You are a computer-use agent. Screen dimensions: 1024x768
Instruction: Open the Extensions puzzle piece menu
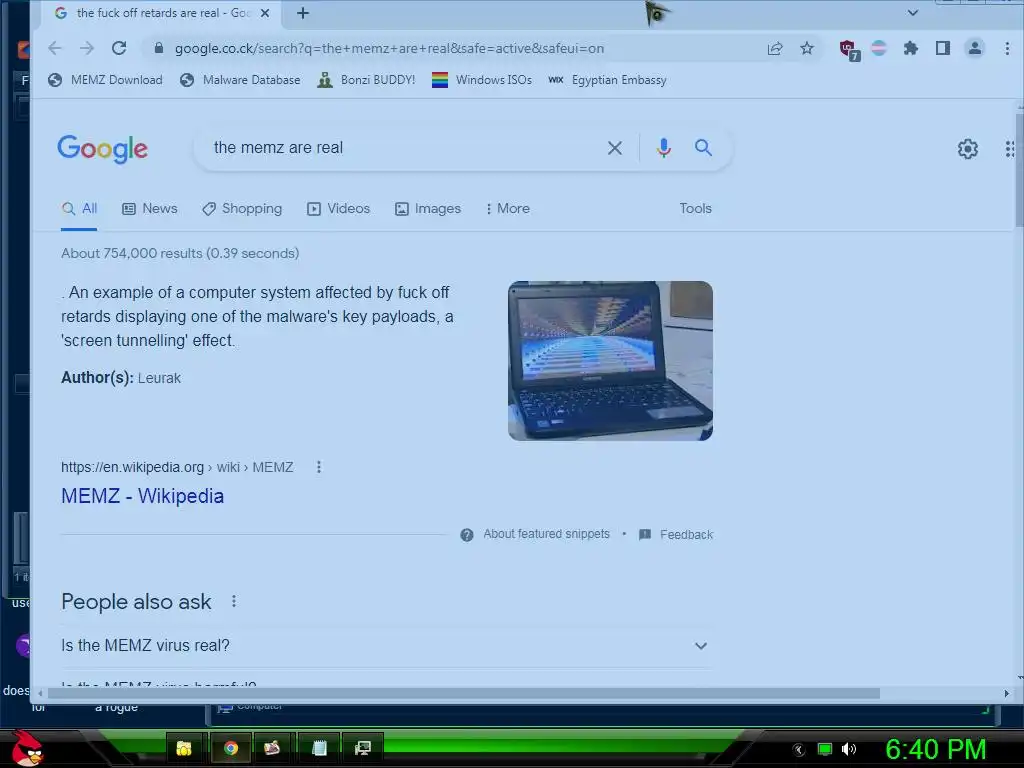pyautogui.click(x=910, y=48)
